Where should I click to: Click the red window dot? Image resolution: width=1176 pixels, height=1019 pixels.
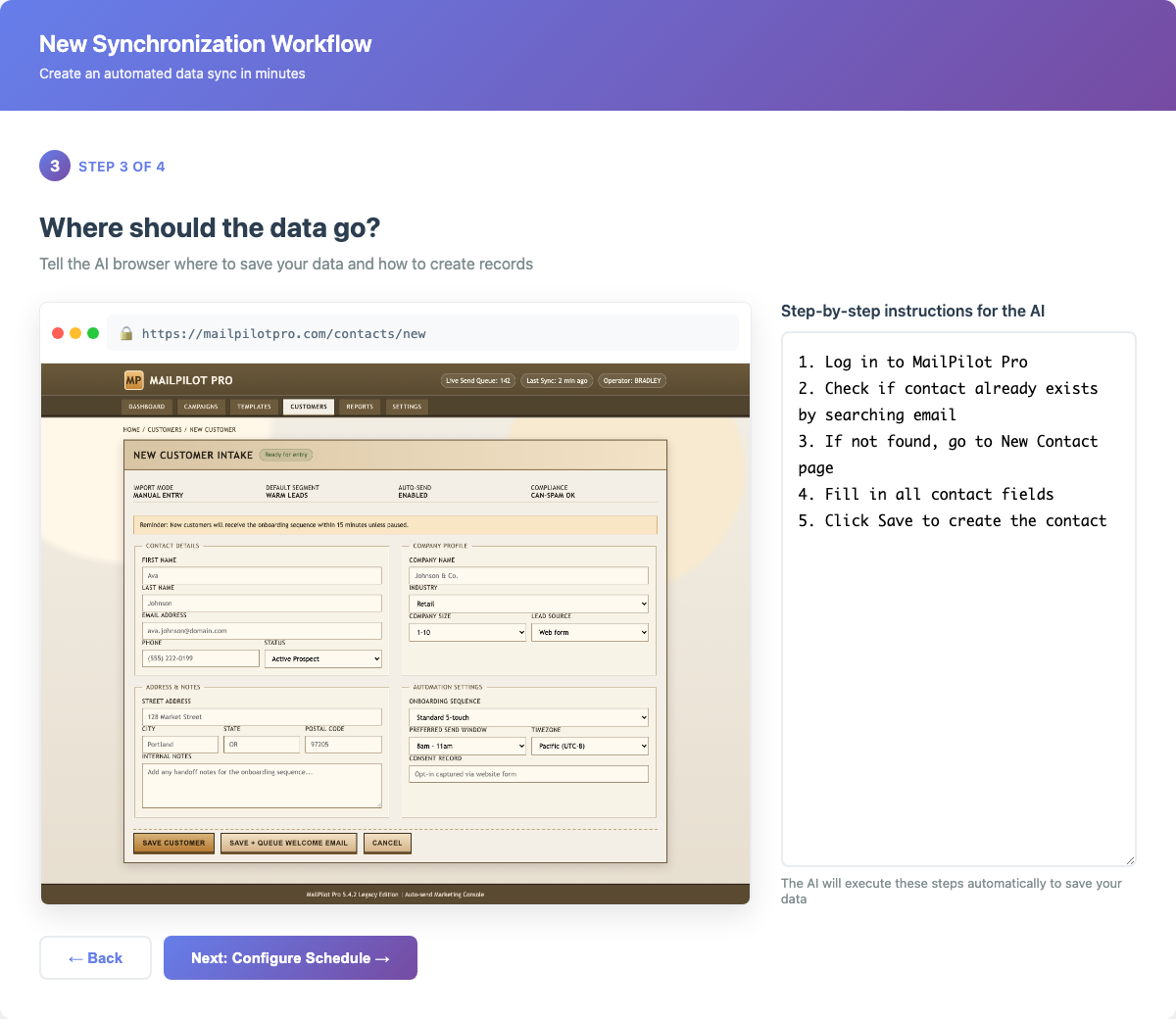pyautogui.click(x=58, y=333)
